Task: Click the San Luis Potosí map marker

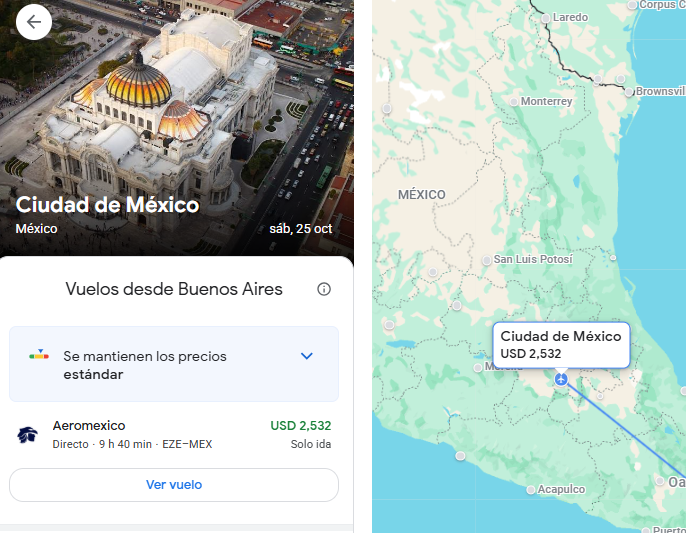Action: click(x=487, y=260)
